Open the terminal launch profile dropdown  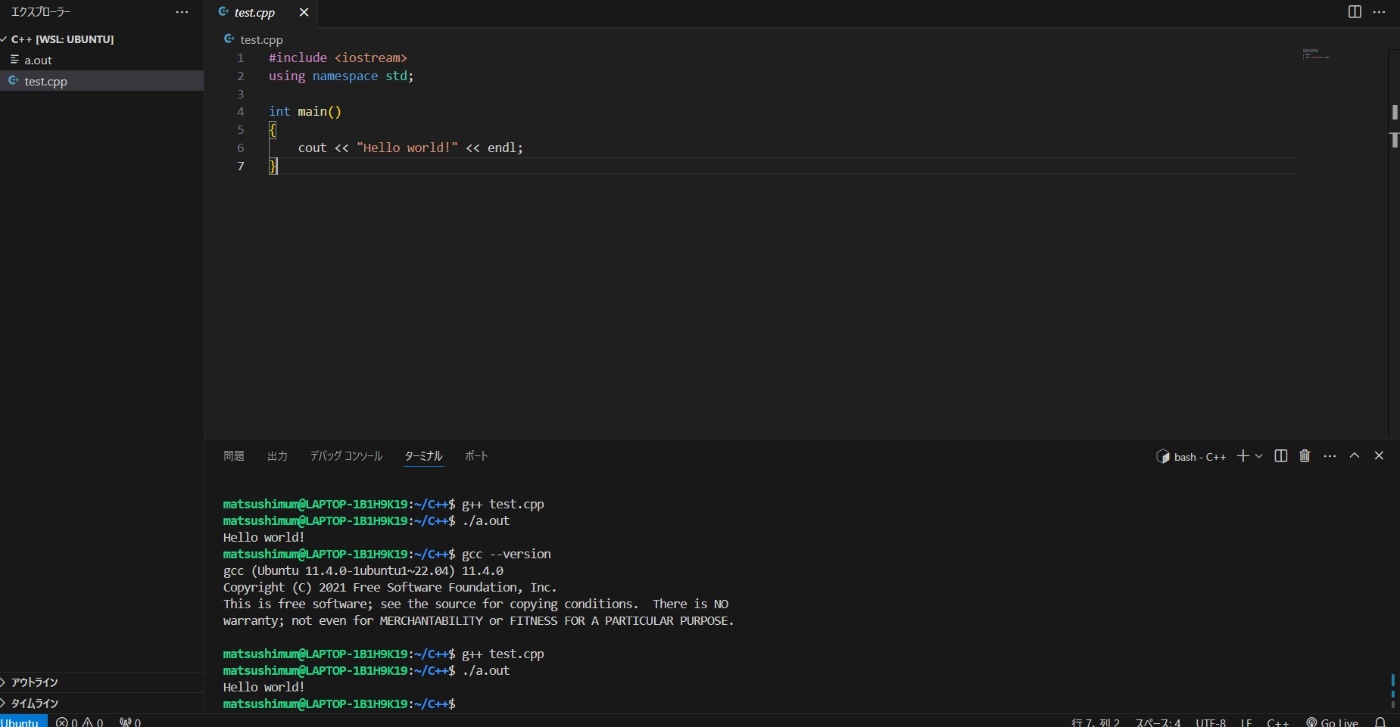[x=1258, y=456]
